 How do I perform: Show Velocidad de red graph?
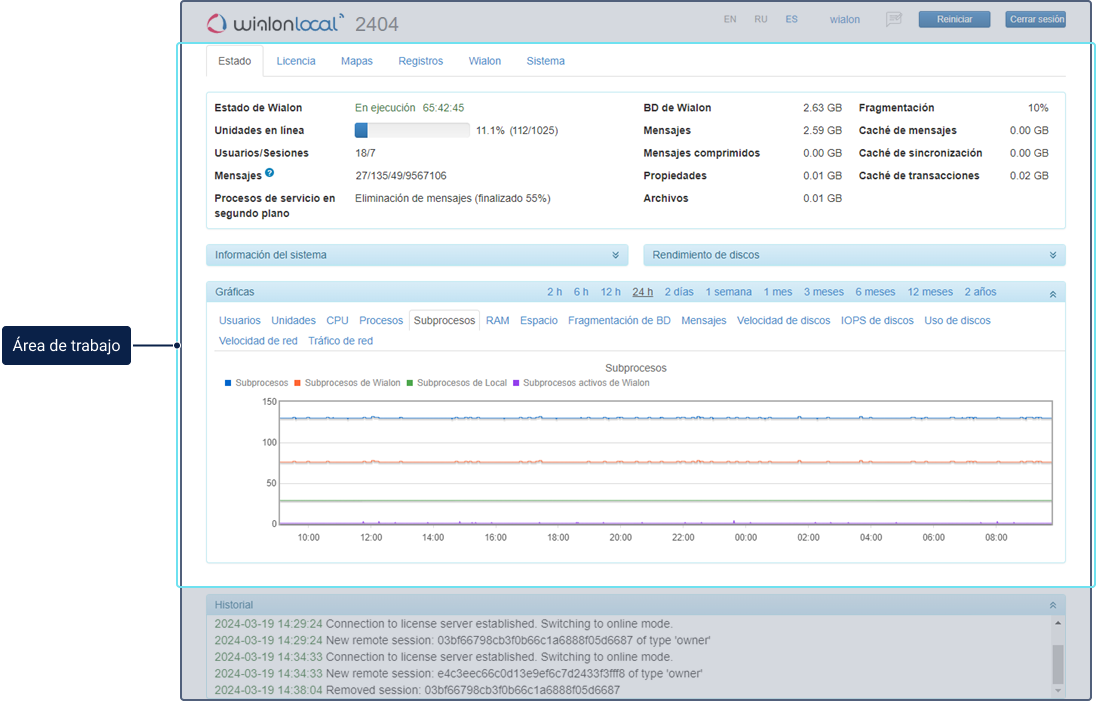[258, 341]
